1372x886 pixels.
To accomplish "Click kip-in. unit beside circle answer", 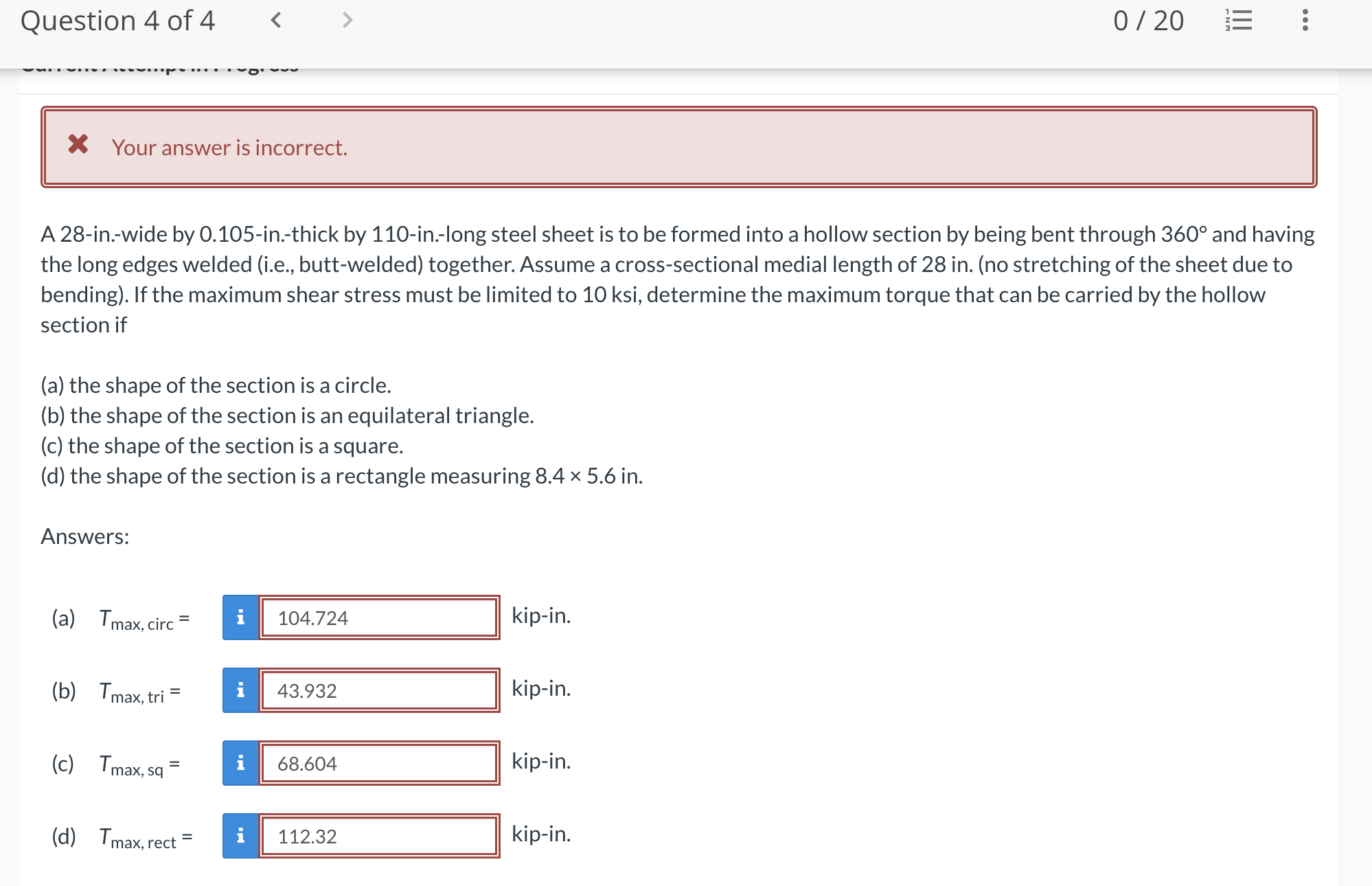I will pos(541,615).
